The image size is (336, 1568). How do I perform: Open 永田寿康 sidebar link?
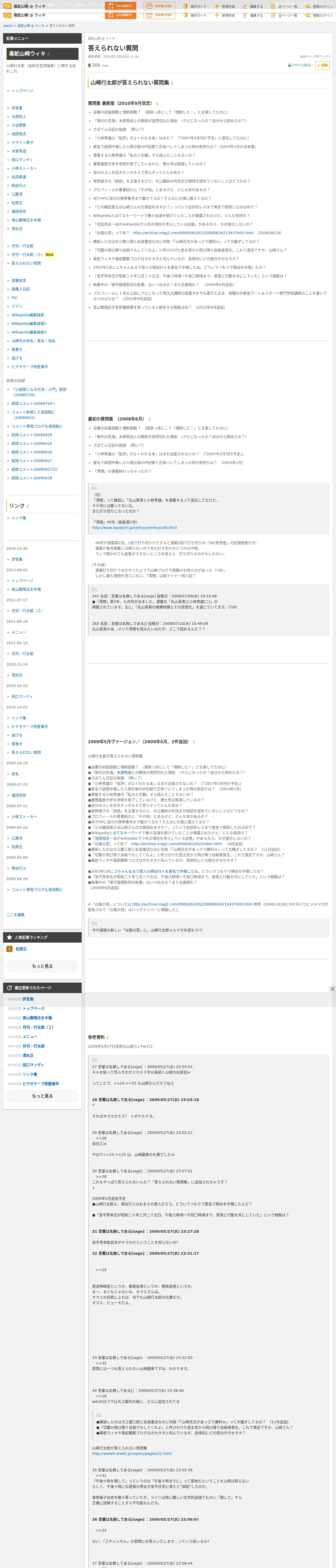click(19, 177)
